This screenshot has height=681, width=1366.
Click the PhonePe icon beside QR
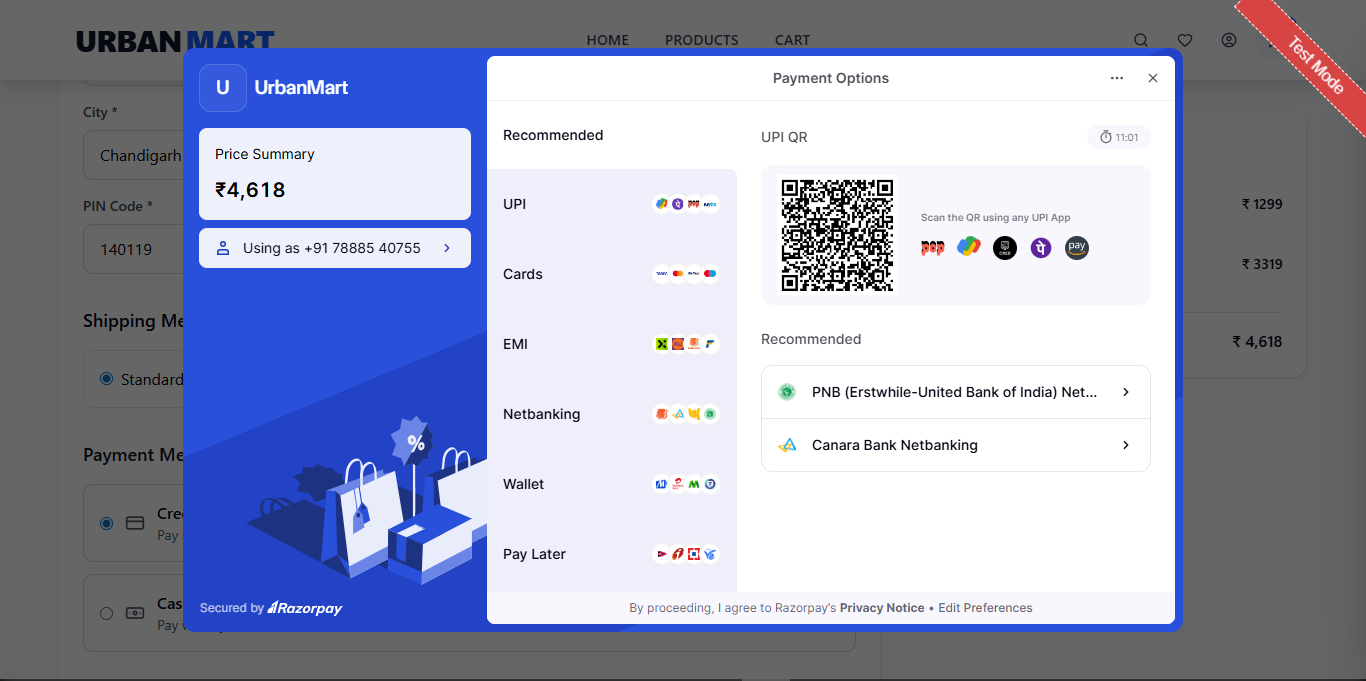(1041, 248)
